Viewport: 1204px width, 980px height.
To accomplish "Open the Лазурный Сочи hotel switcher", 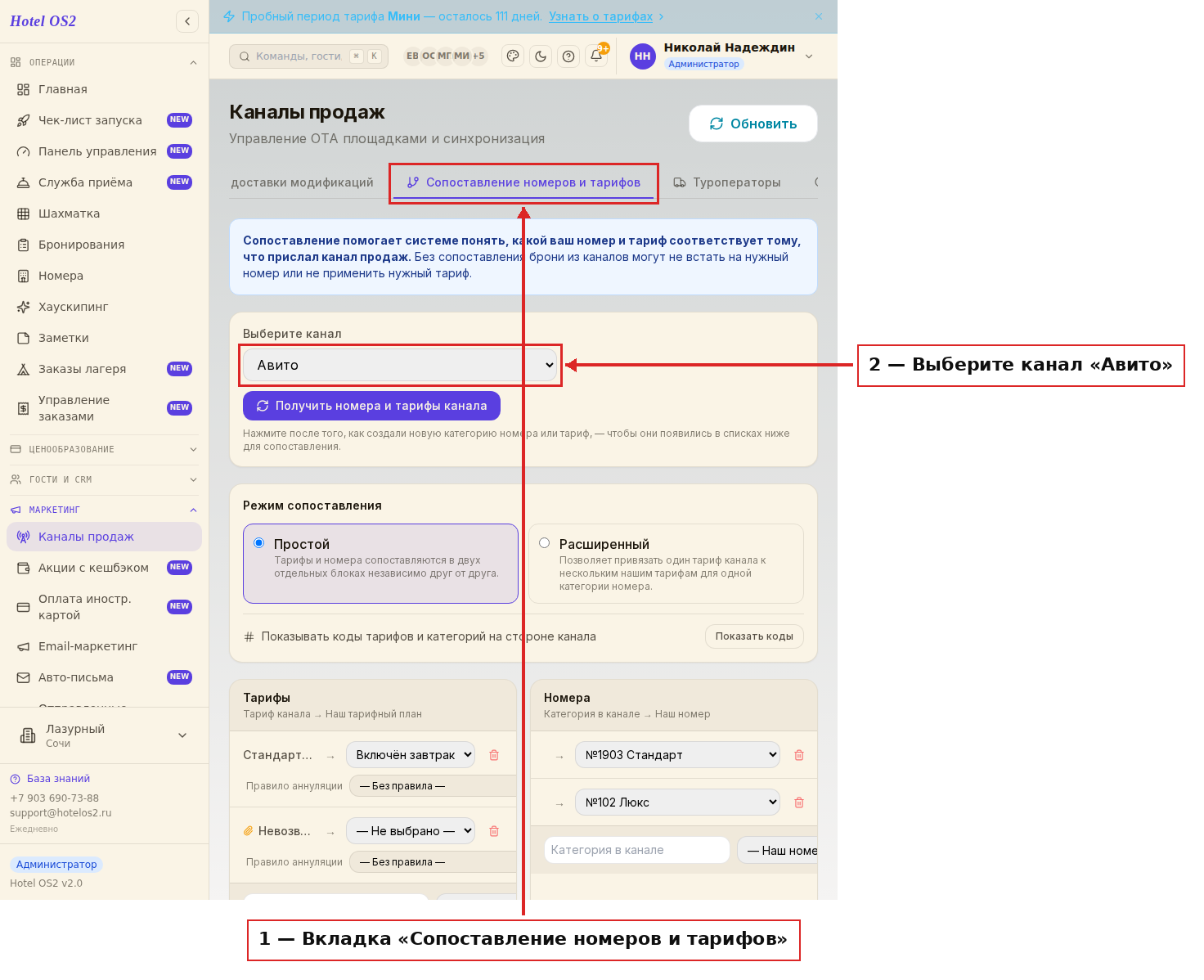I will tap(104, 735).
